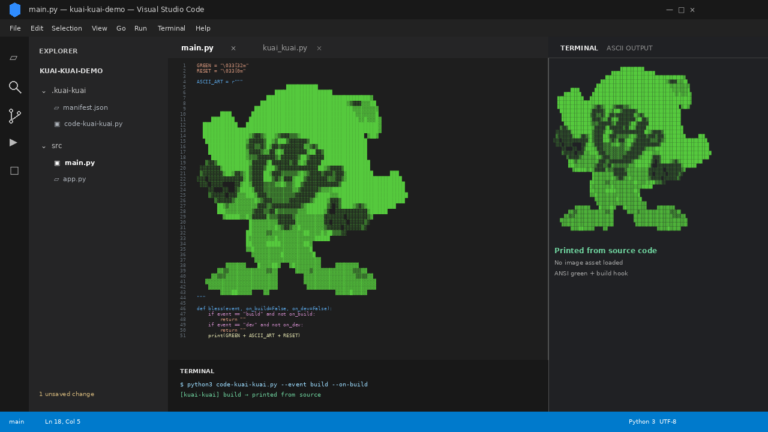
Task: Click the bottom TERMINAL panel heading
Action: coord(197,371)
